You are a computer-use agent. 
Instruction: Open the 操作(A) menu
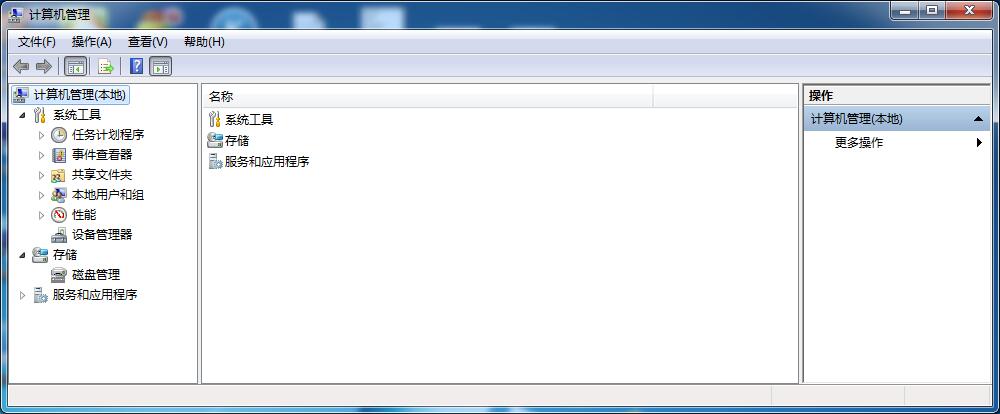[x=92, y=42]
